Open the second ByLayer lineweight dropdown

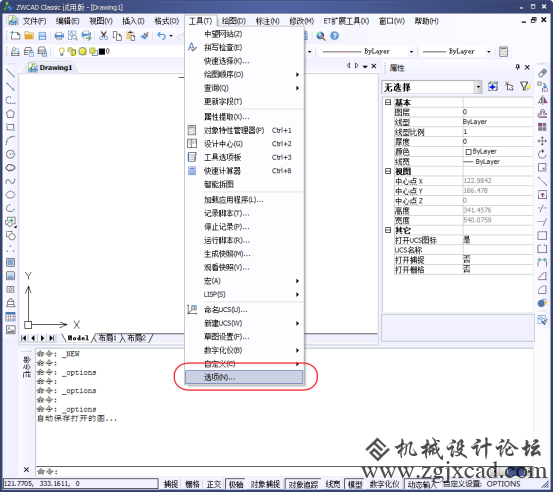pos(489,52)
